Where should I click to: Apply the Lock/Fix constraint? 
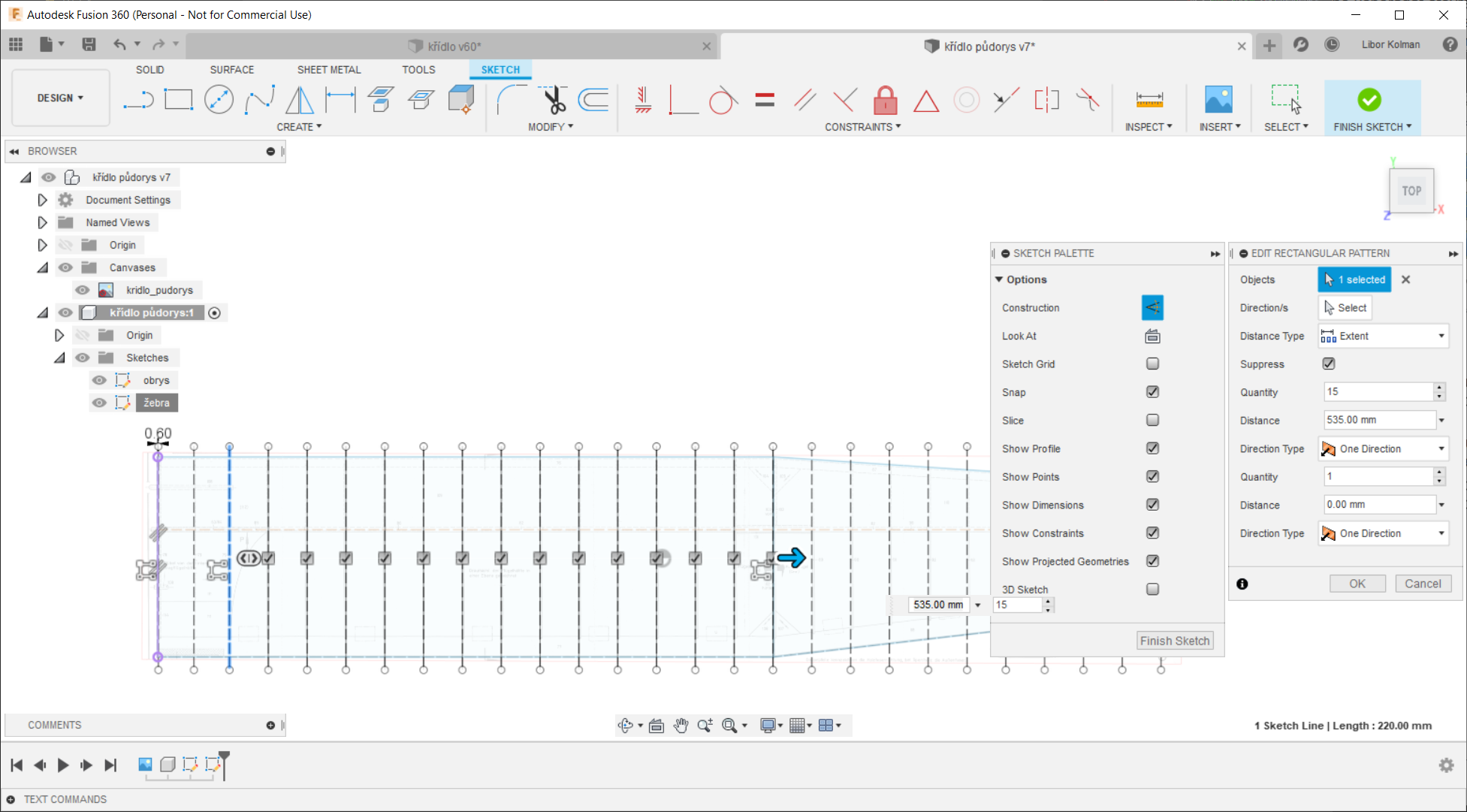point(886,100)
